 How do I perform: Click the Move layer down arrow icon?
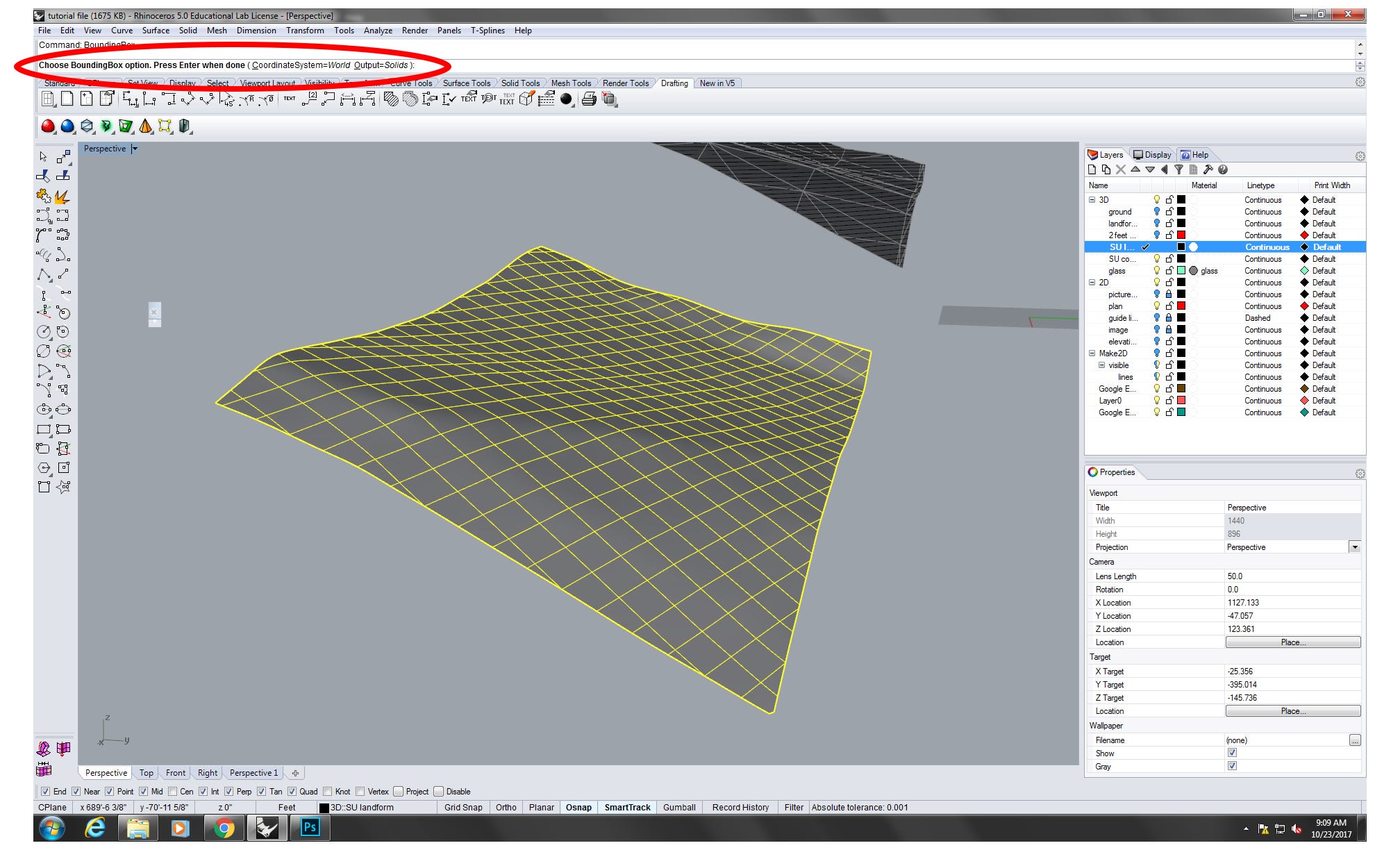pos(1150,169)
